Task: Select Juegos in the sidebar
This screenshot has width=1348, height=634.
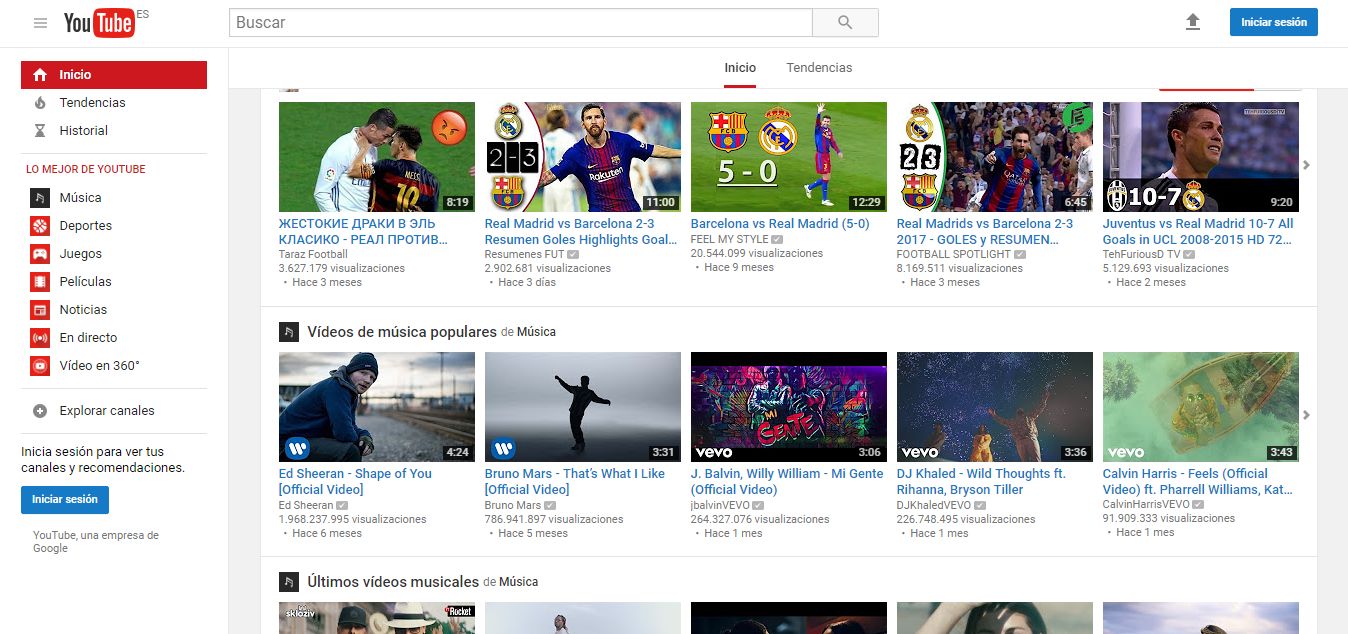Action: coord(80,254)
